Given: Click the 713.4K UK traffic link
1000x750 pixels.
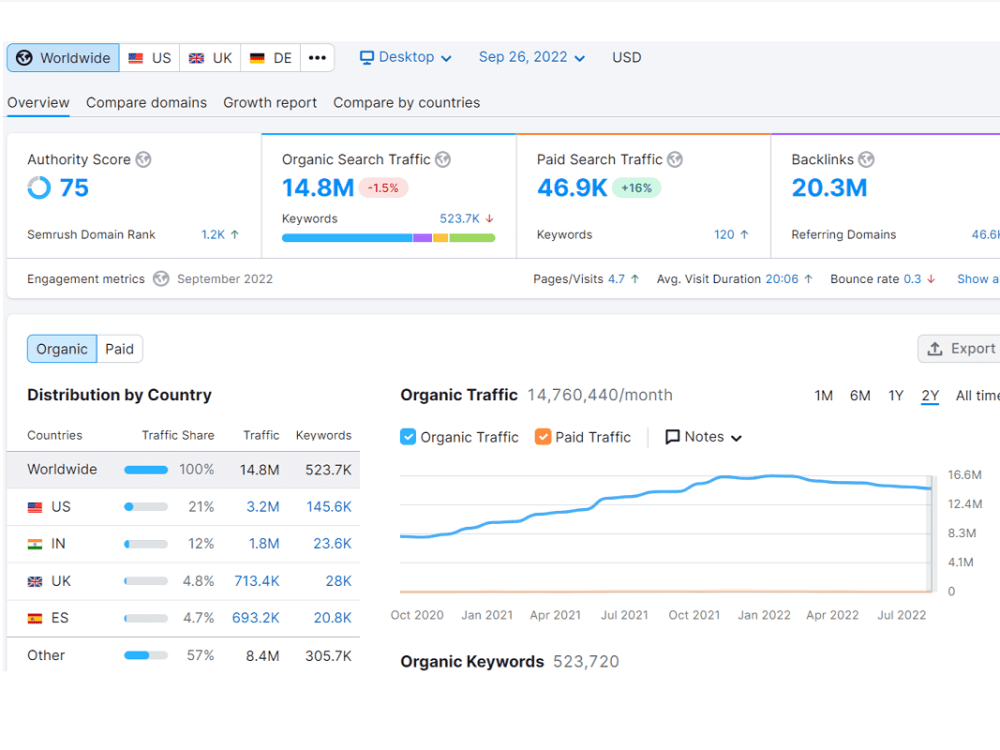Looking at the screenshot, I should click(256, 581).
